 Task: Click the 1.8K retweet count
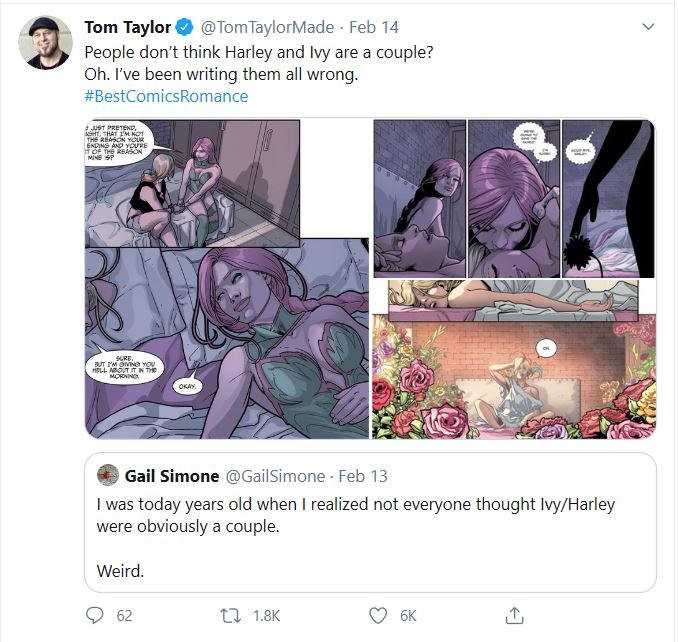(266, 616)
